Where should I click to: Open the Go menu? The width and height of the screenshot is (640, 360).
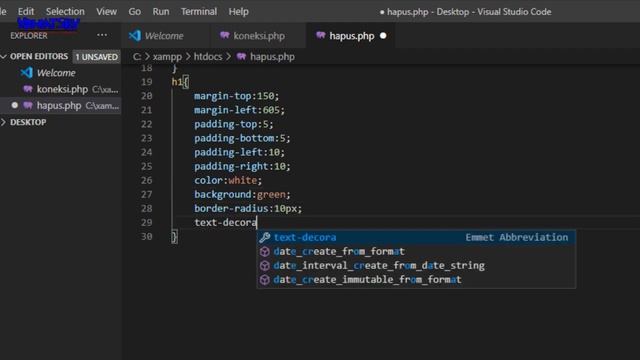[134, 11]
